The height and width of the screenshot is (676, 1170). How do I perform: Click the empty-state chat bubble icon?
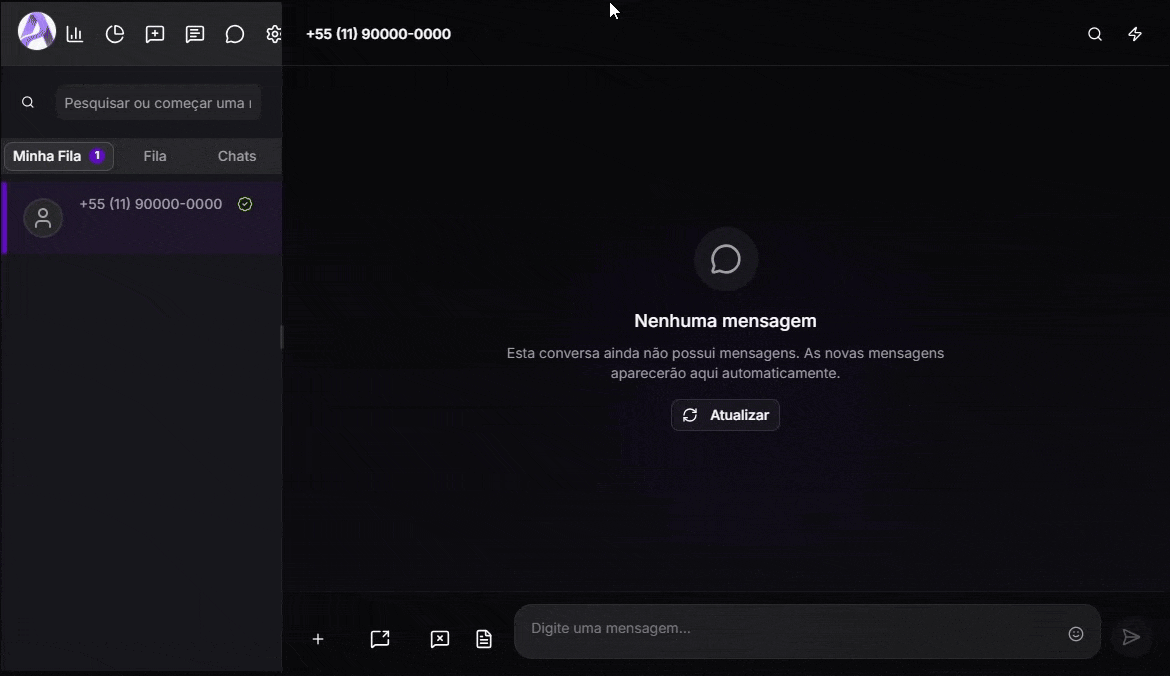click(x=725, y=259)
